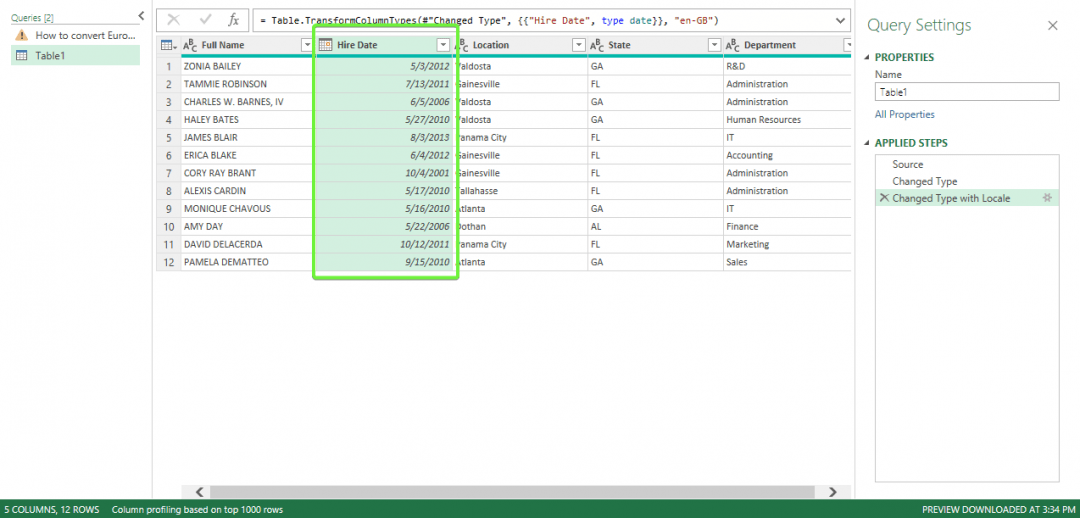Select the Tallahasse location cell

(520, 191)
